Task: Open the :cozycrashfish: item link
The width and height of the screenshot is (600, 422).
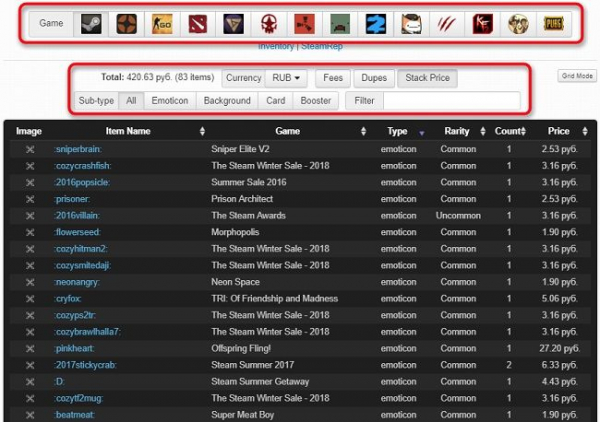Action: 83,166
